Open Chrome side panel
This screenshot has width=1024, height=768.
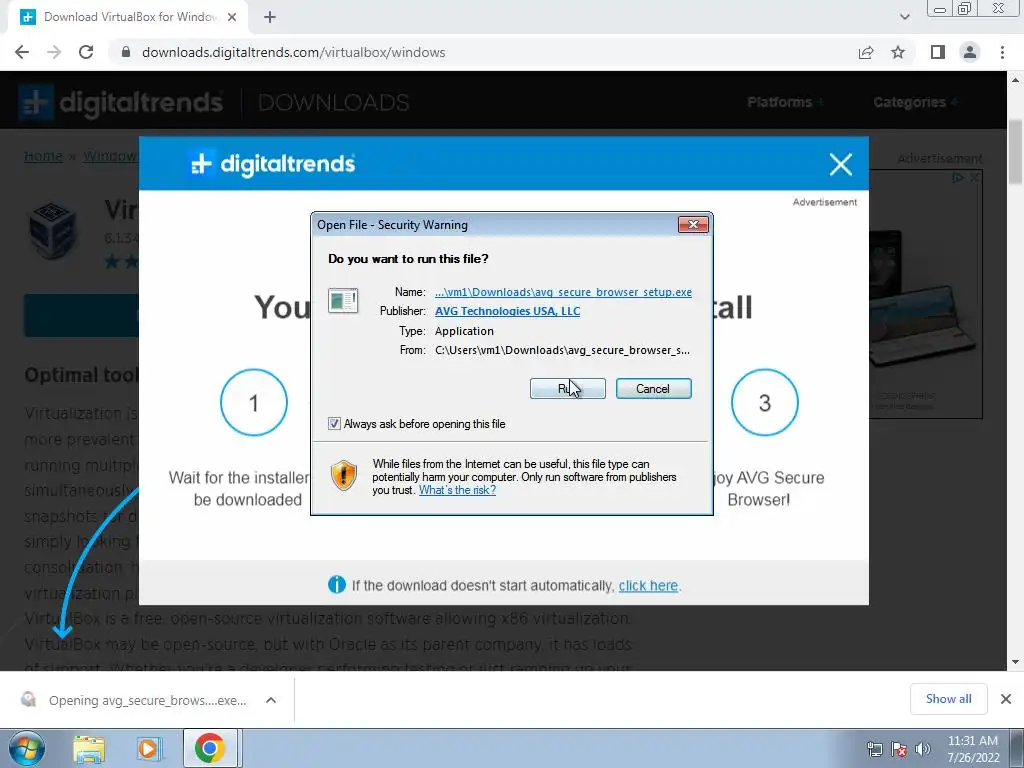coord(938,52)
